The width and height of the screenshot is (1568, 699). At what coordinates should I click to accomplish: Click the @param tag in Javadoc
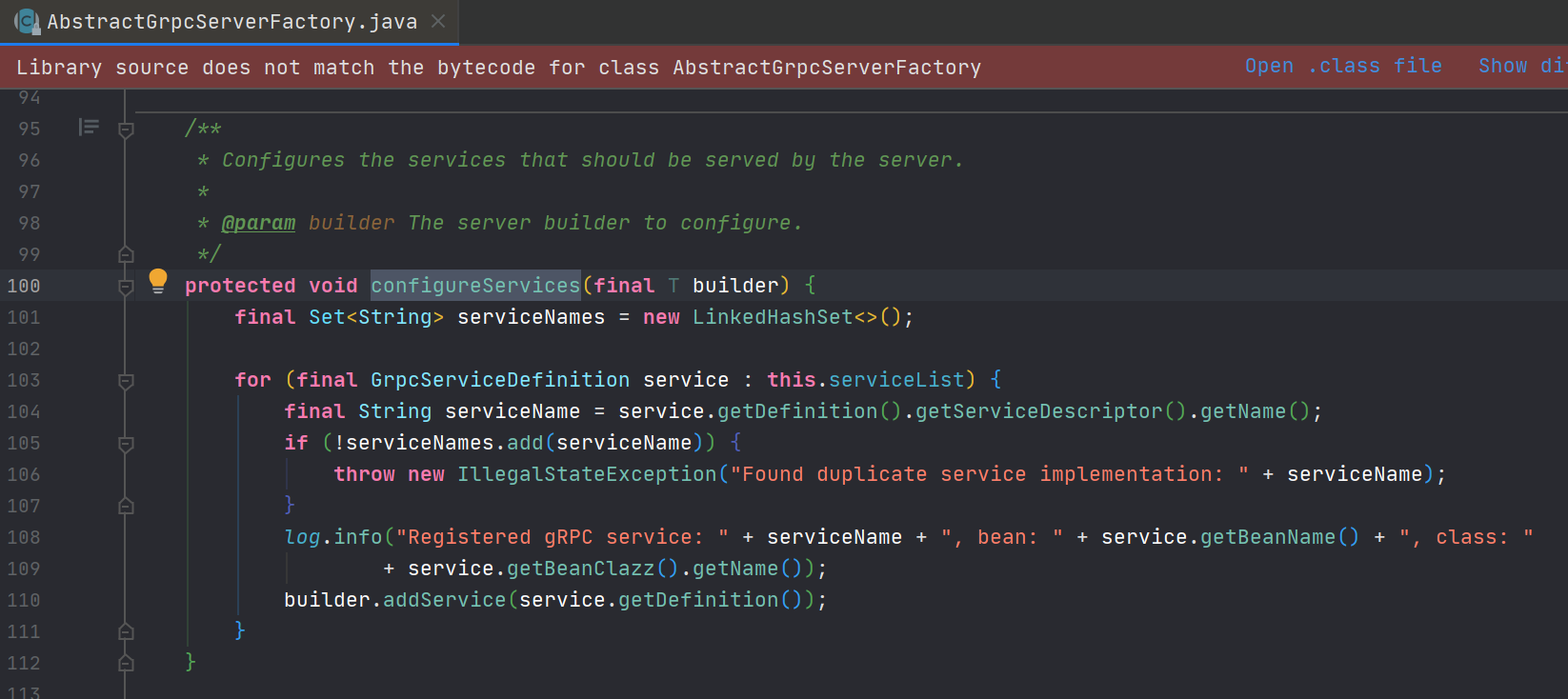coord(258,223)
